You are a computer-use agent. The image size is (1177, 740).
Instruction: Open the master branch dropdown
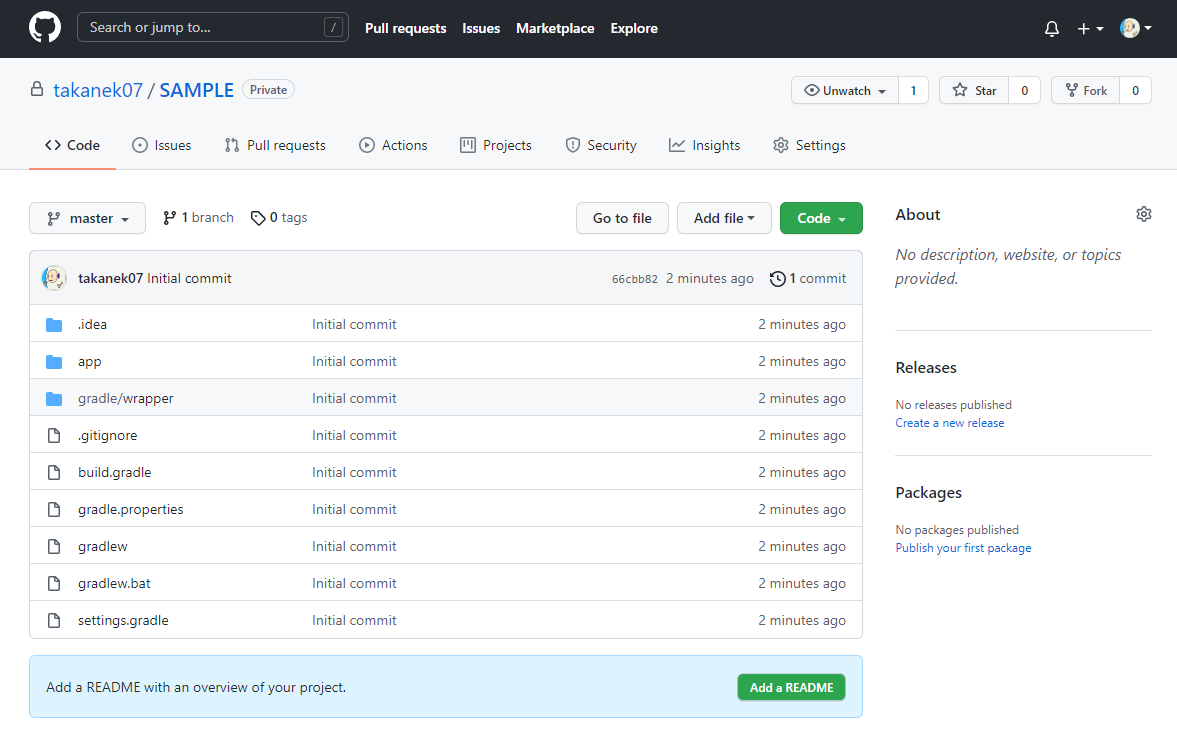coord(87,217)
